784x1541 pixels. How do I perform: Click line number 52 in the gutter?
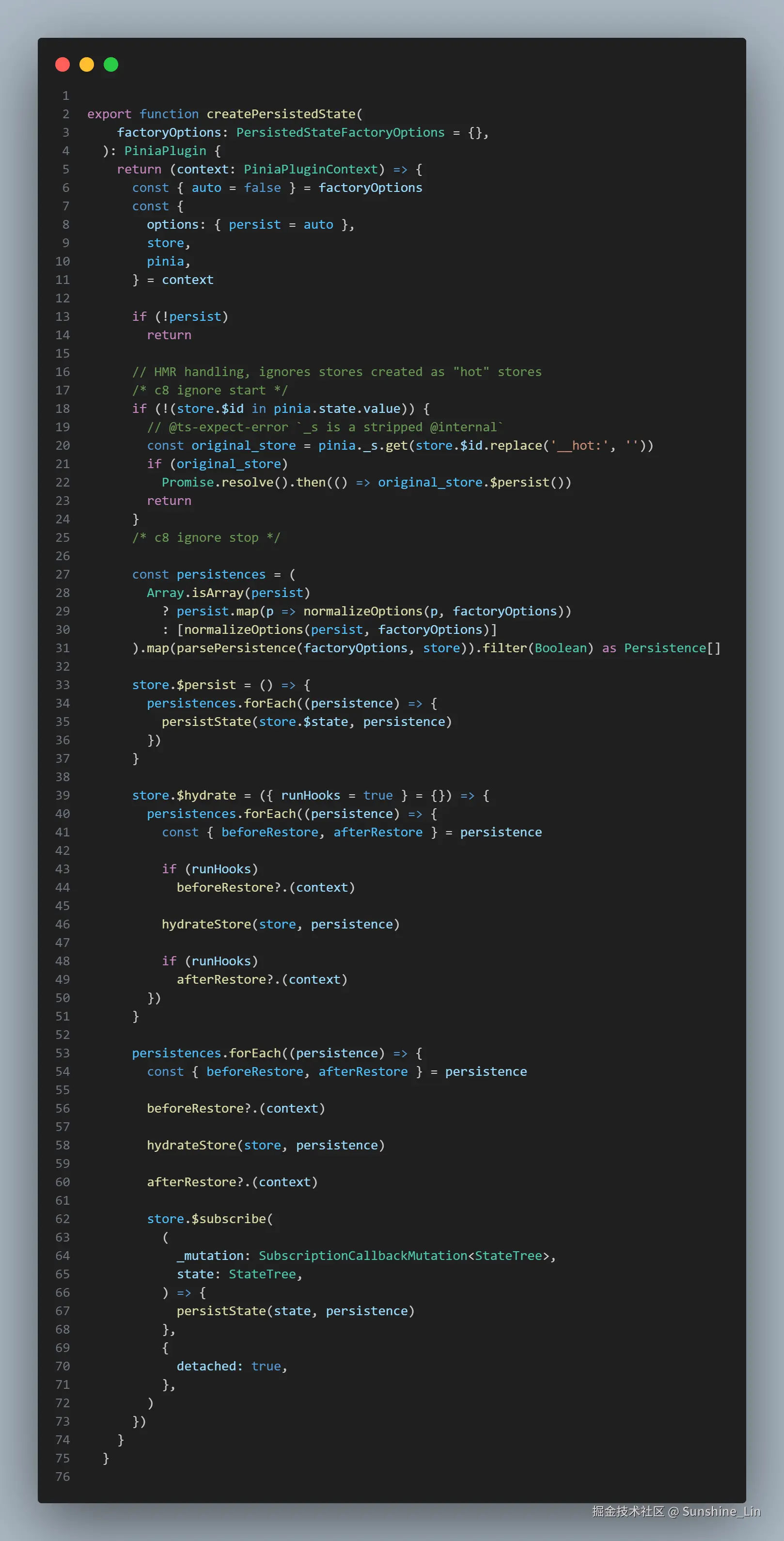click(63, 1035)
